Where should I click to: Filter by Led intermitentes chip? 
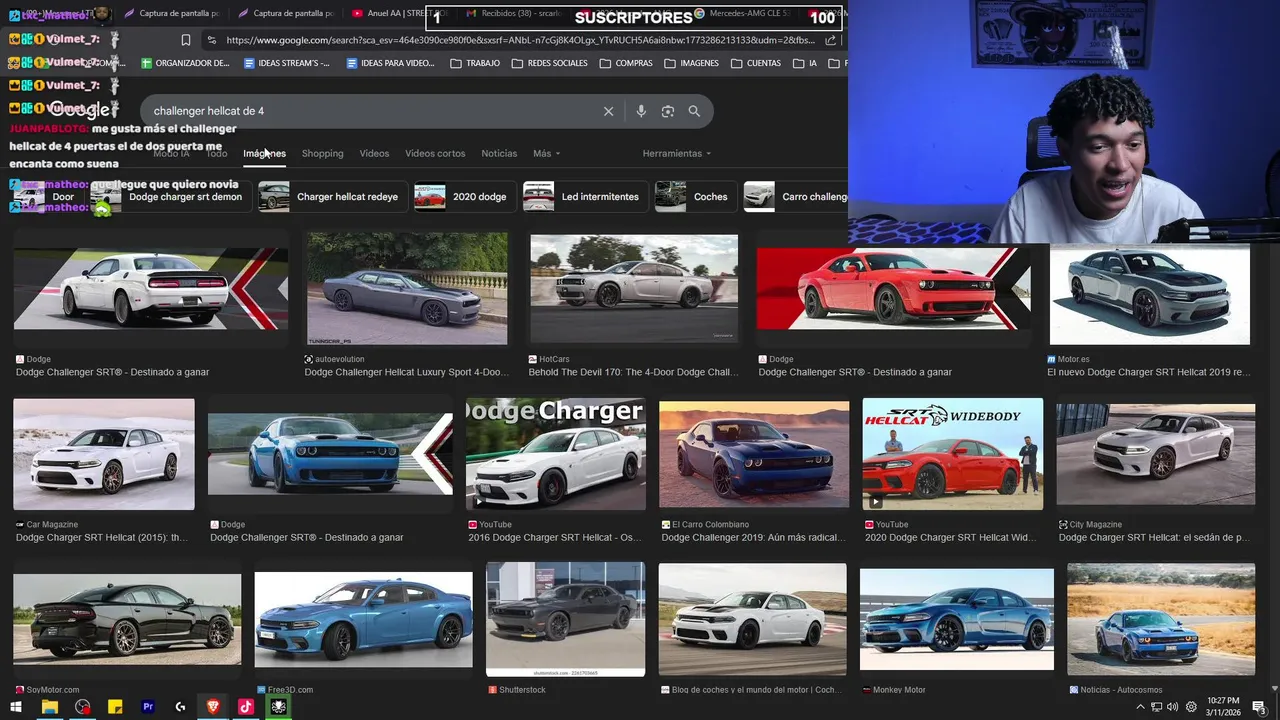584,197
